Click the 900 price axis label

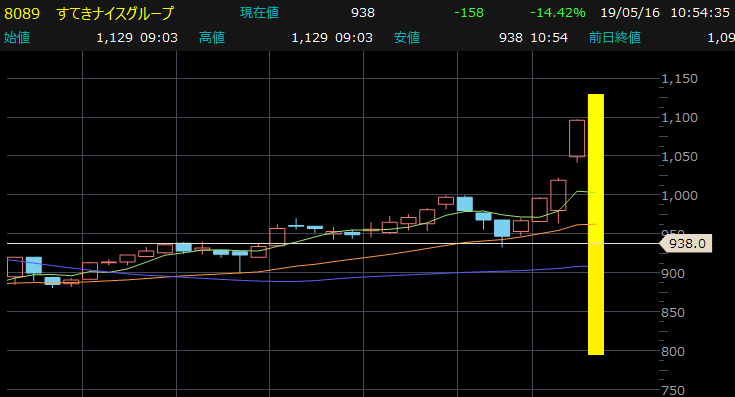tap(673, 273)
